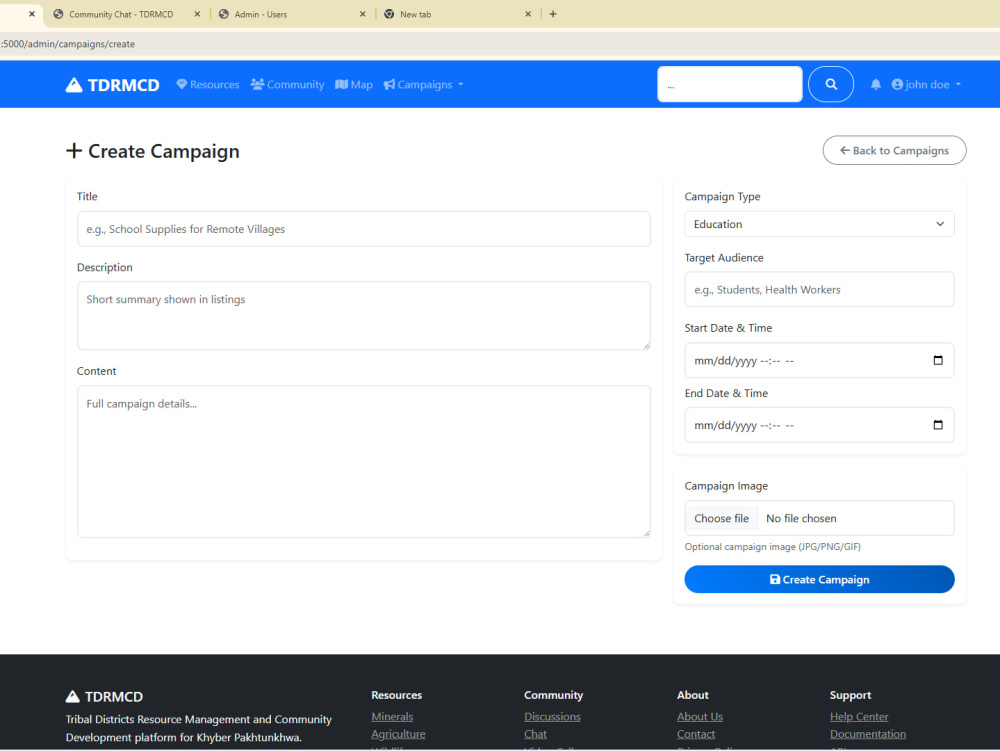Click into the Description textarea
The image size is (1000, 751).
[364, 316]
